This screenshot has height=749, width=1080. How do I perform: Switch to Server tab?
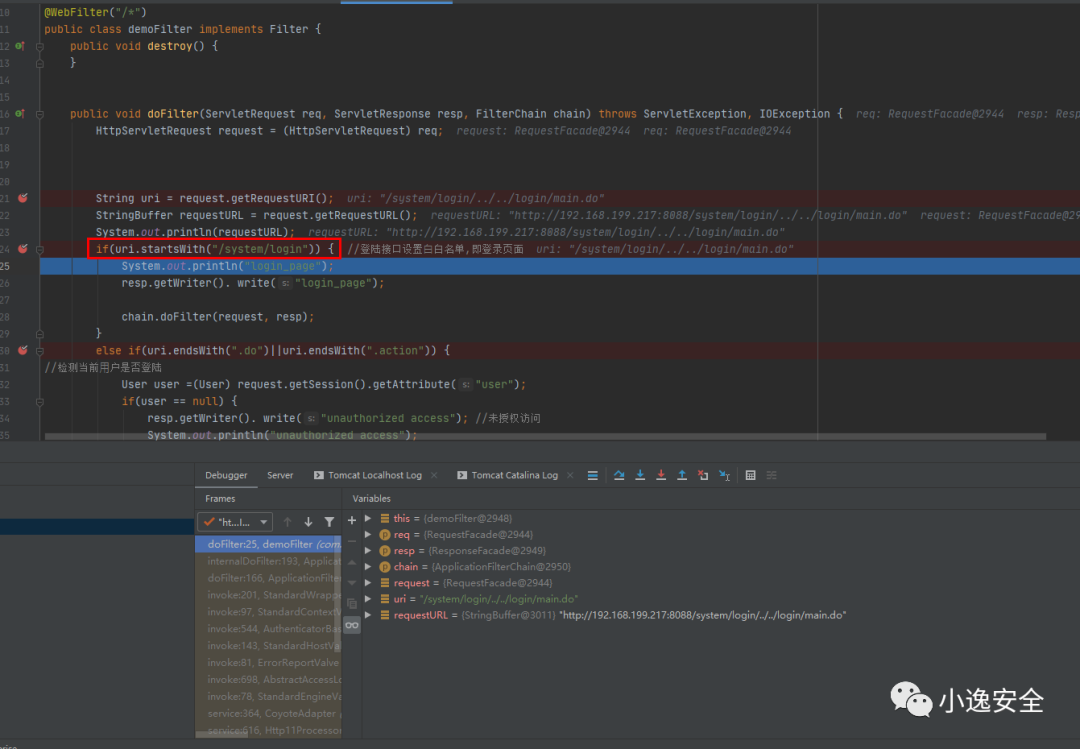tap(280, 475)
